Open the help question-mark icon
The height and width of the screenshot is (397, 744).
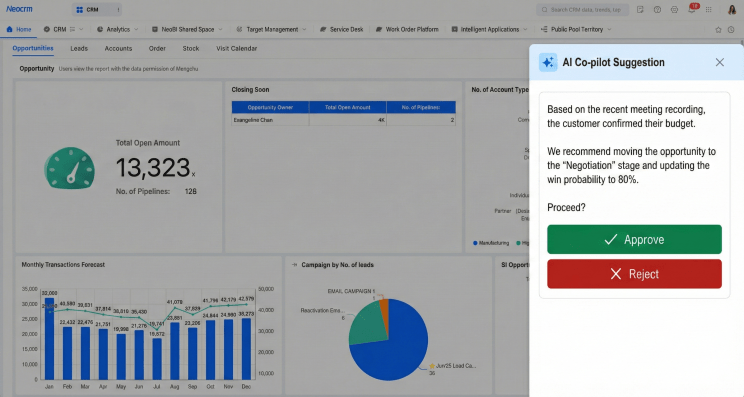point(657,9)
